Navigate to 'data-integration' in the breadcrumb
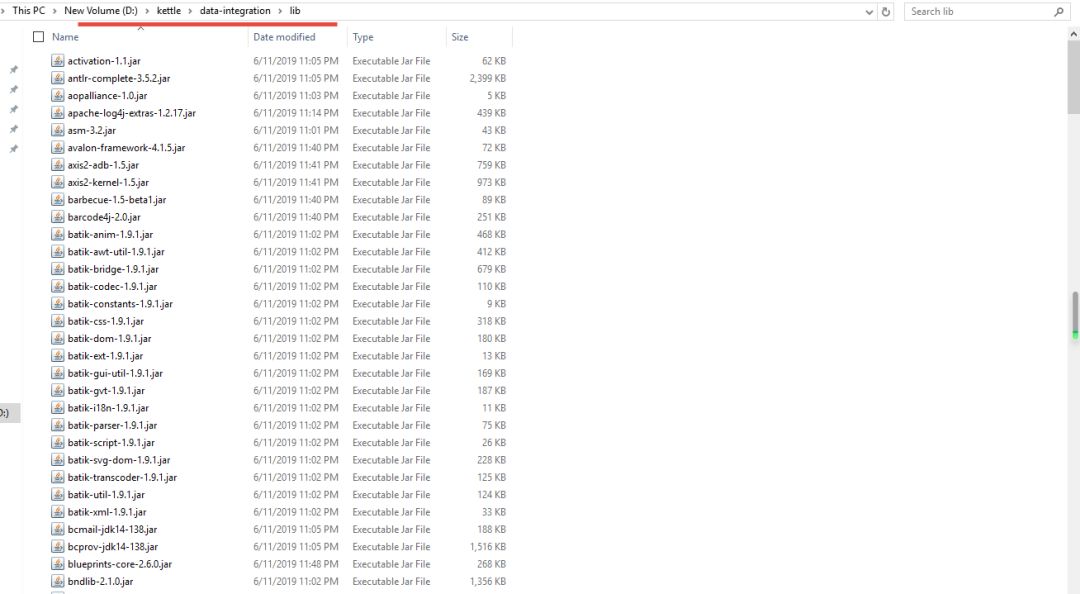1080x594 pixels. tap(234, 11)
